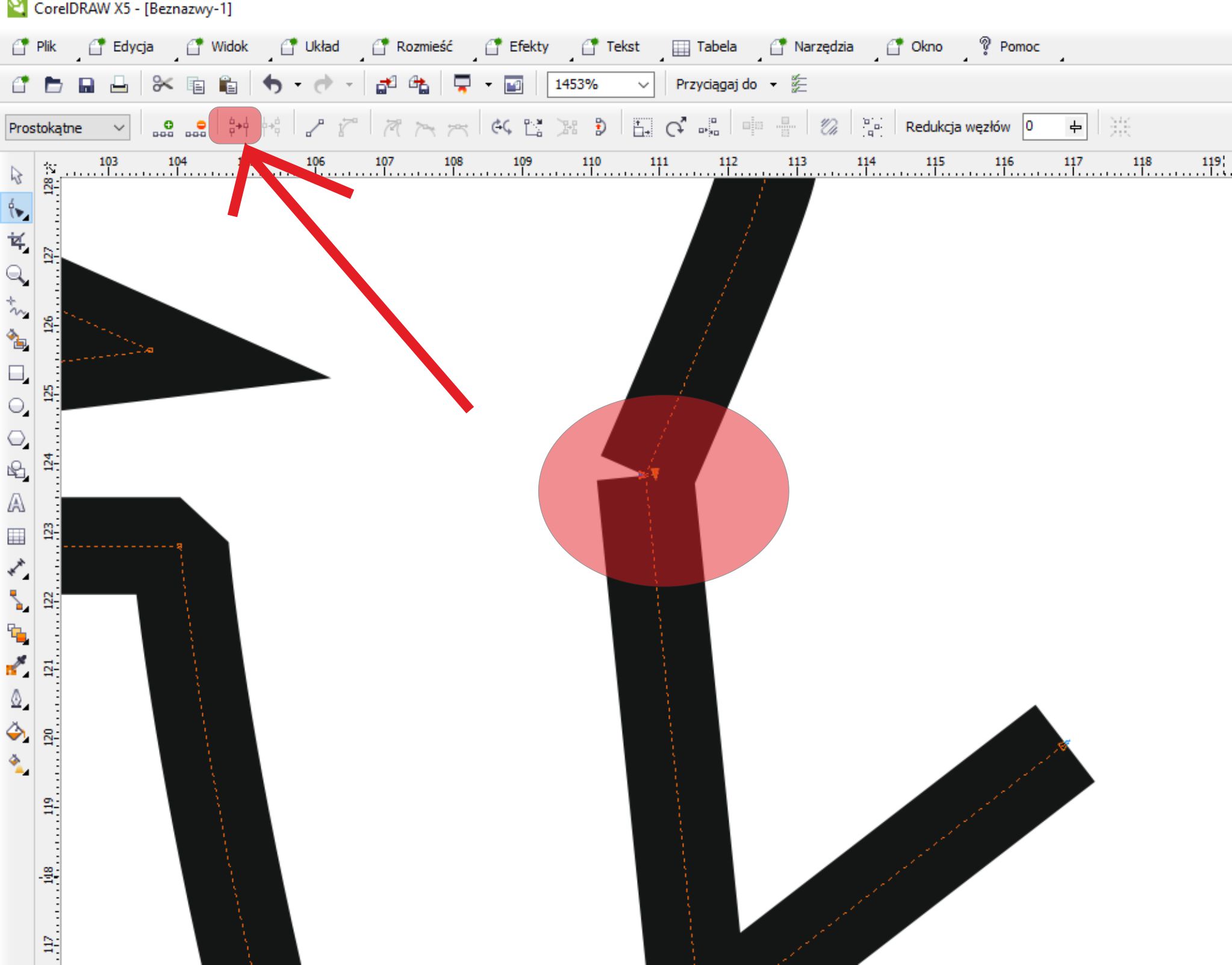Click the Add nodes button

(163, 127)
